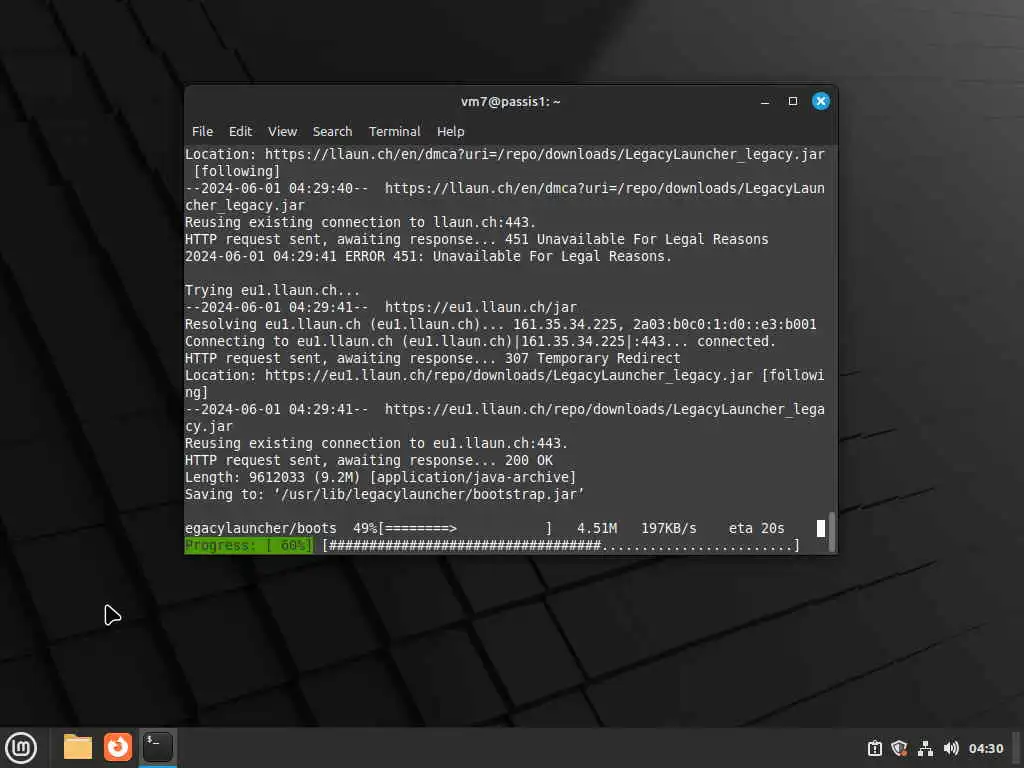This screenshot has width=1024, height=768.
Task: Launch the Files folder icon in taskbar
Action: tap(78, 747)
